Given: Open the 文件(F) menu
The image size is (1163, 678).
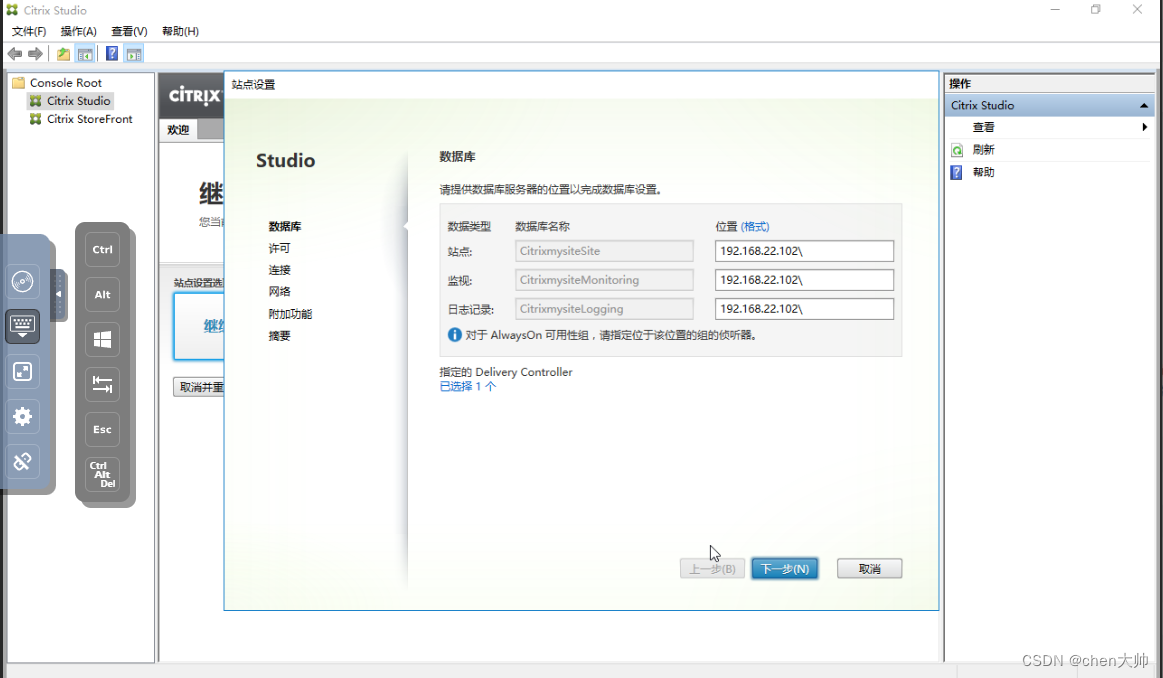Looking at the screenshot, I should [29, 31].
